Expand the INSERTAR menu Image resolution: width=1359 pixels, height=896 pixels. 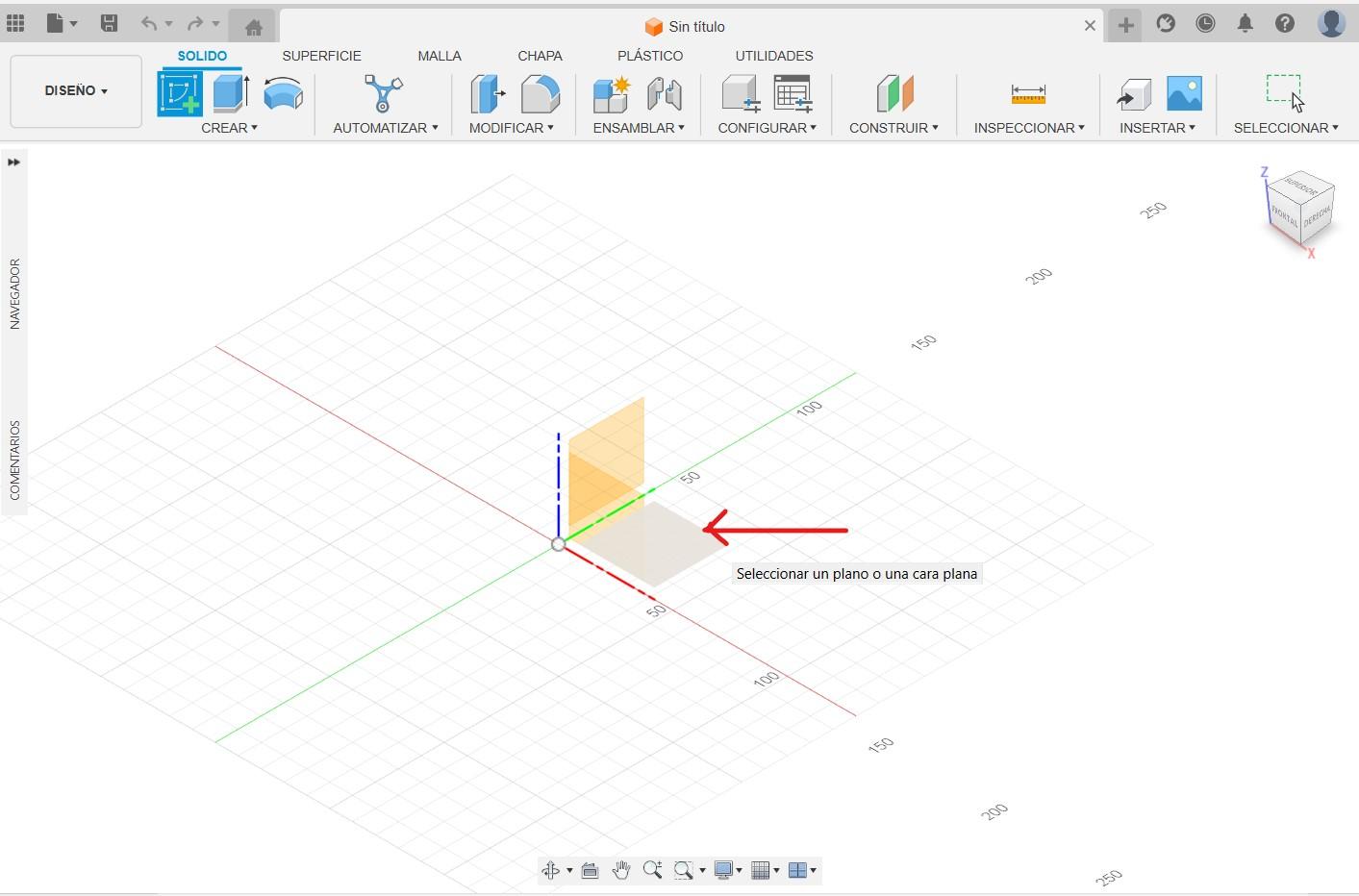click(x=1157, y=128)
